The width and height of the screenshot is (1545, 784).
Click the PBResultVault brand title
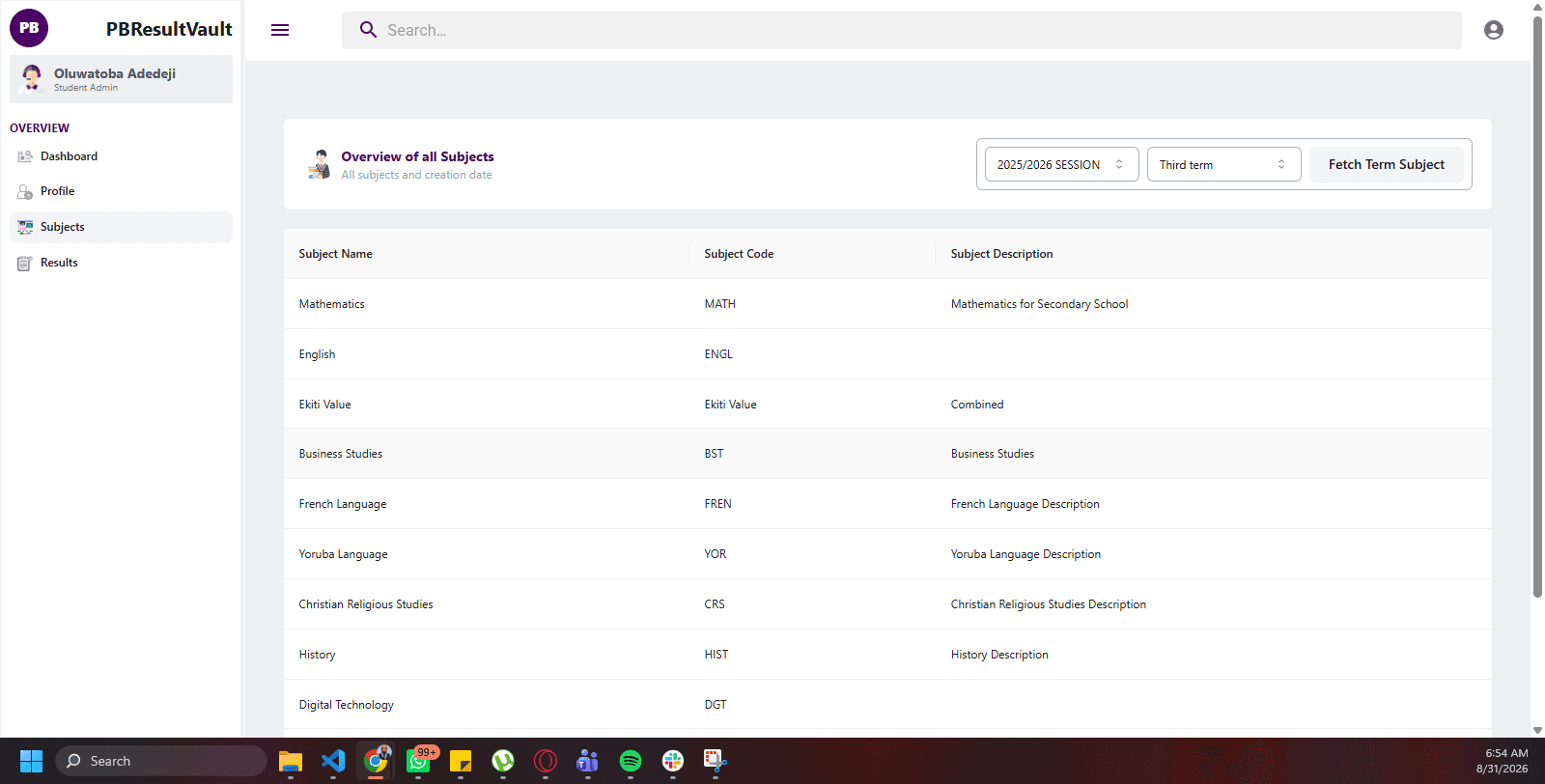click(x=169, y=29)
